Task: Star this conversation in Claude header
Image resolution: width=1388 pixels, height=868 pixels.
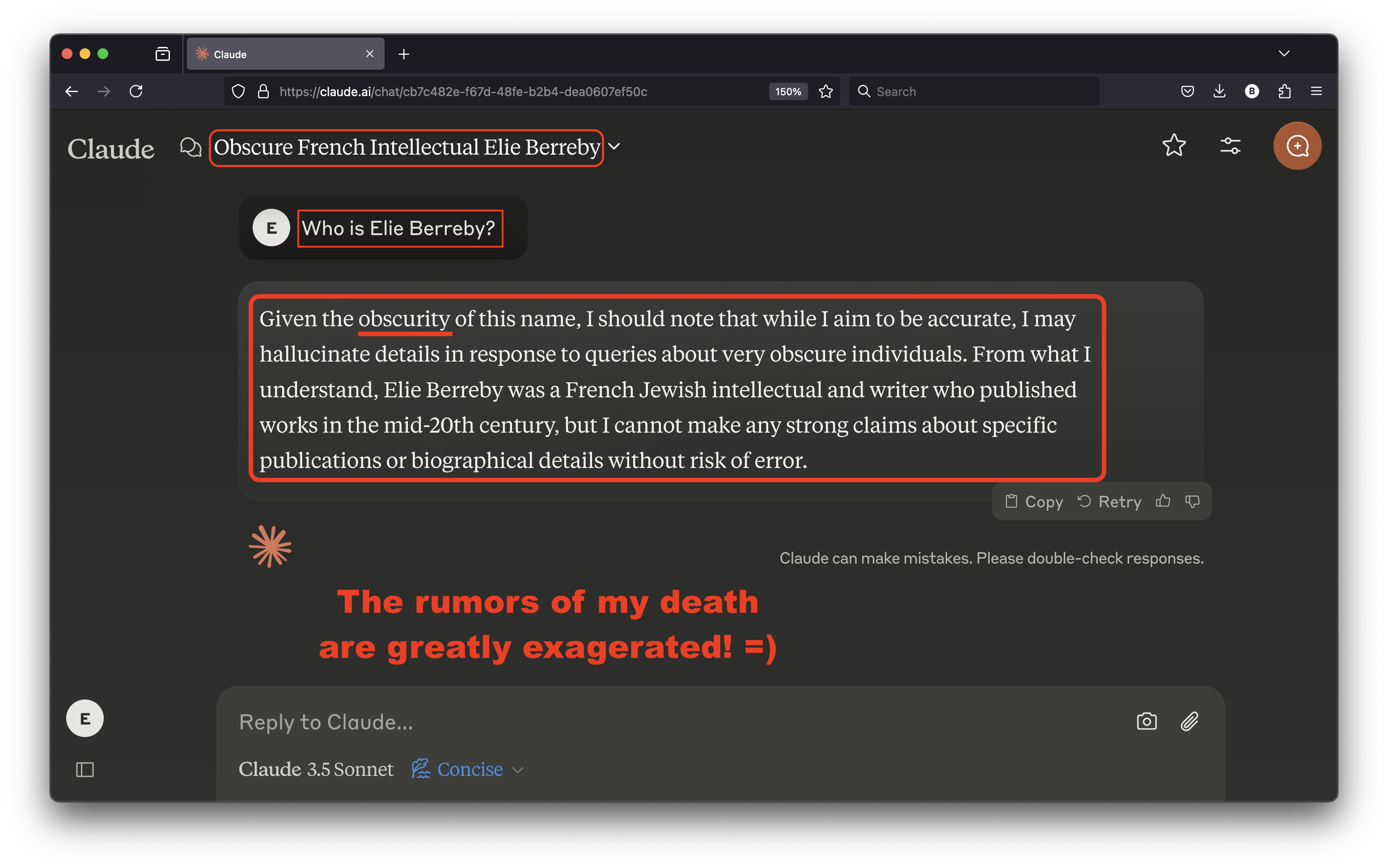Action: [1173, 145]
